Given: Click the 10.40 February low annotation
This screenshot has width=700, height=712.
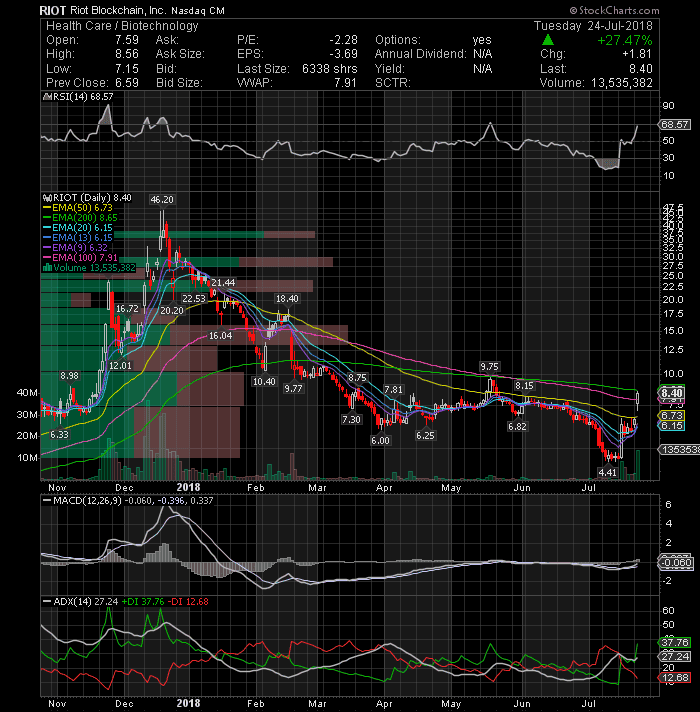Looking at the screenshot, I should [264, 381].
